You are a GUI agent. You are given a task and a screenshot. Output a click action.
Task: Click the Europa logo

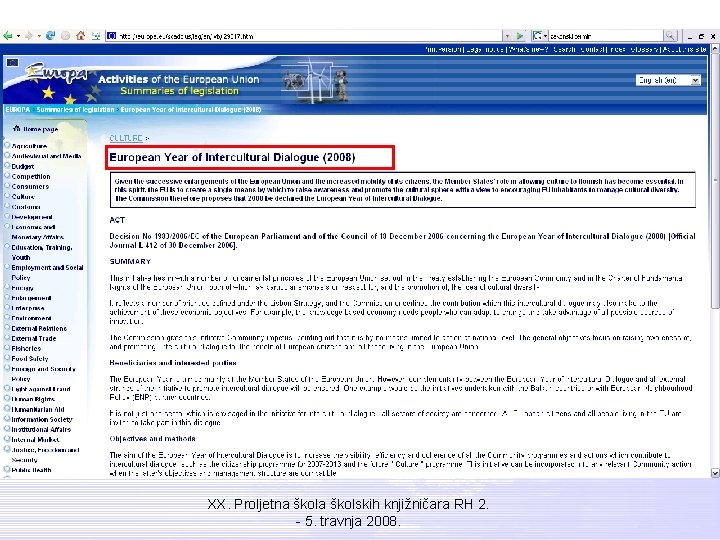click(x=56, y=73)
